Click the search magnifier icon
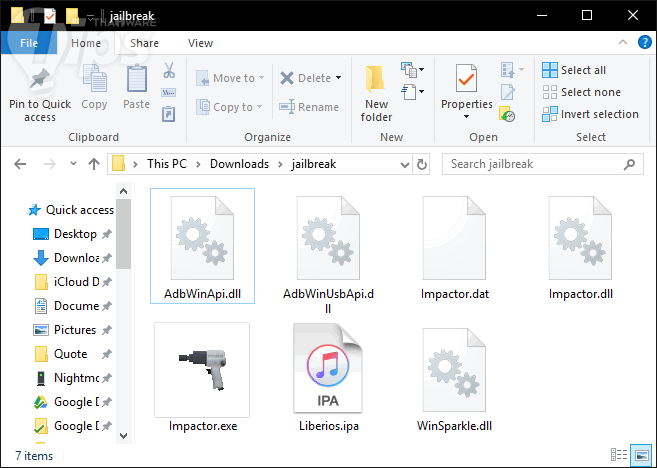The image size is (657, 468). pos(629,164)
